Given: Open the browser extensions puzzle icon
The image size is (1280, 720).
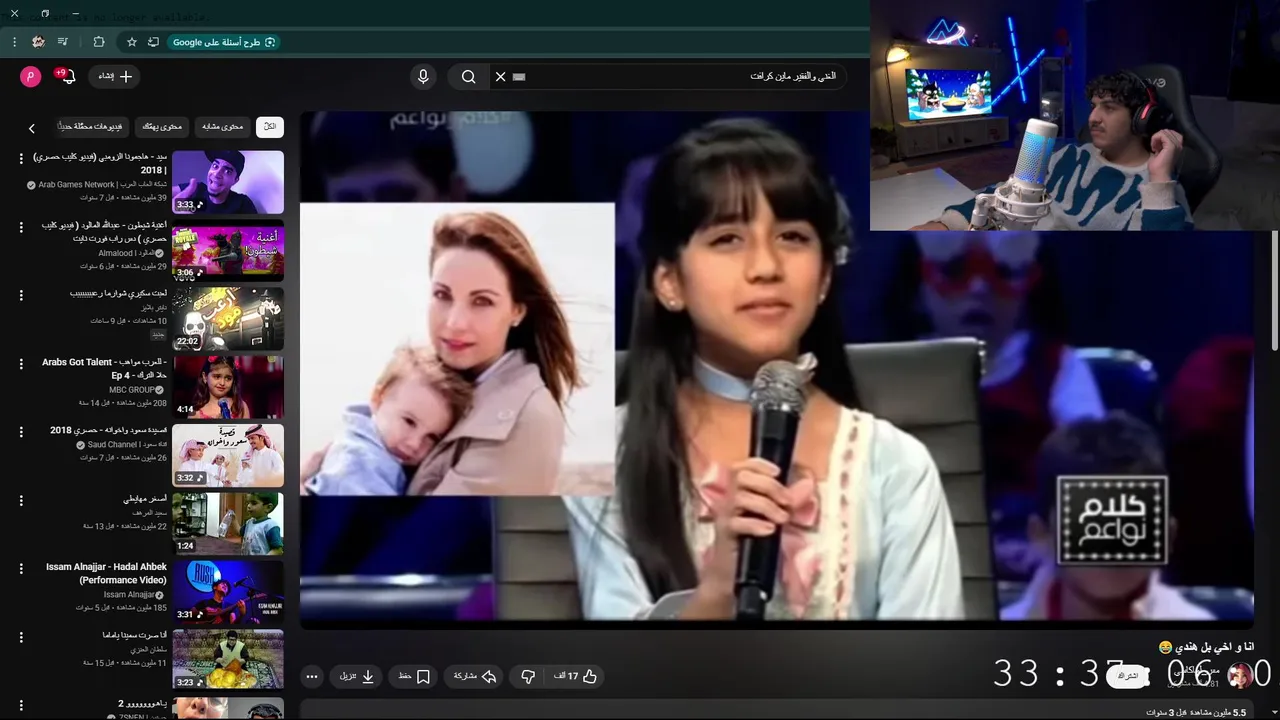Looking at the screenshot, I should click(x=99, y=42).
